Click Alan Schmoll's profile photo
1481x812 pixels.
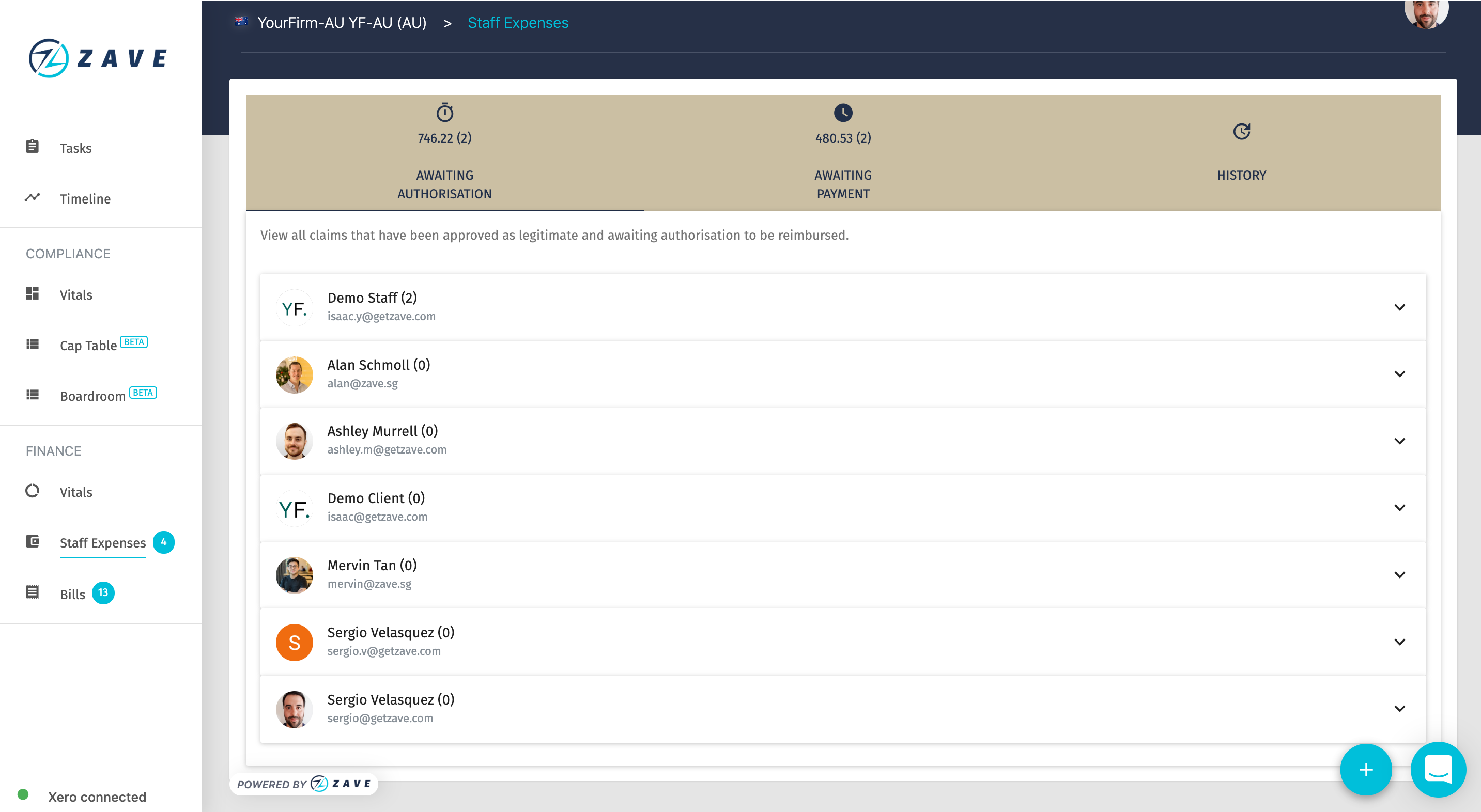pos(295,374)
